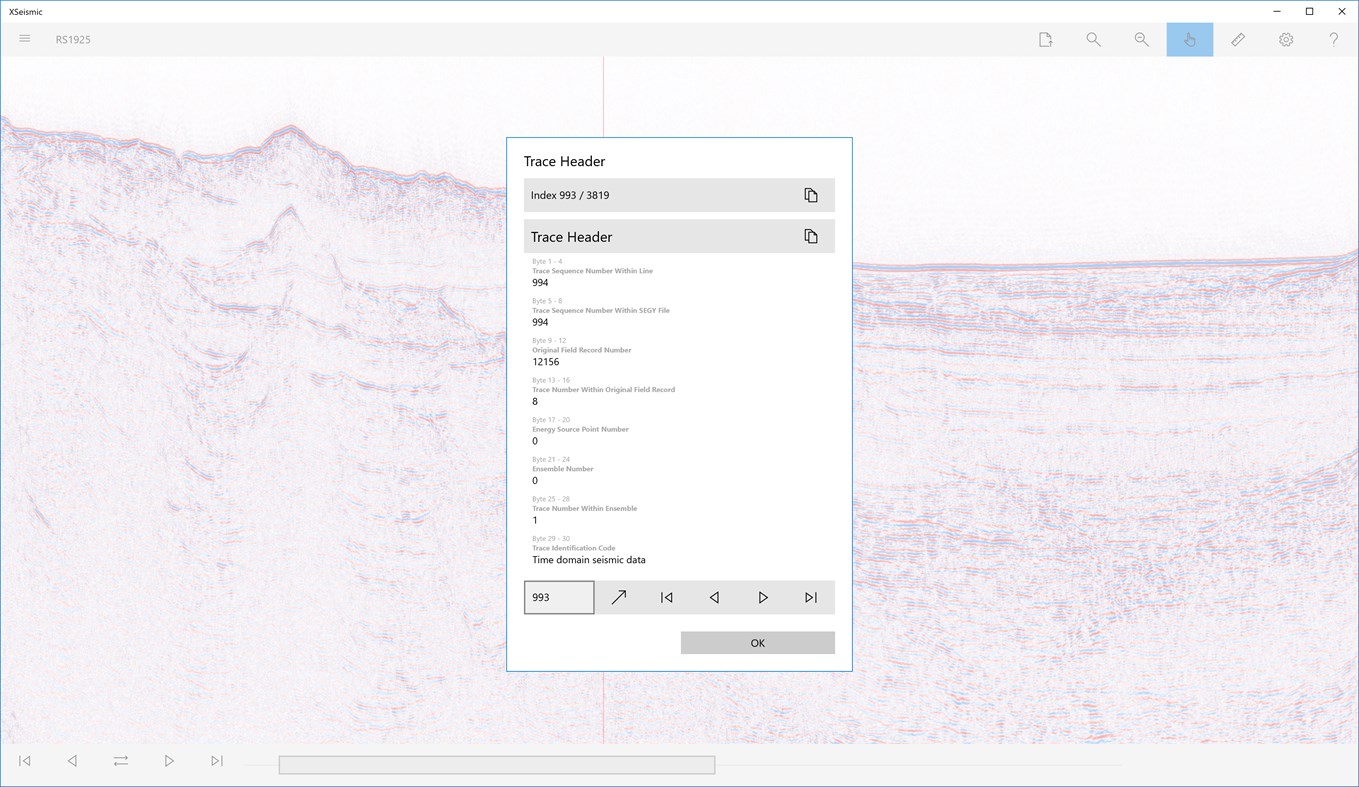Open the help panel

[x=1333, y=39]
